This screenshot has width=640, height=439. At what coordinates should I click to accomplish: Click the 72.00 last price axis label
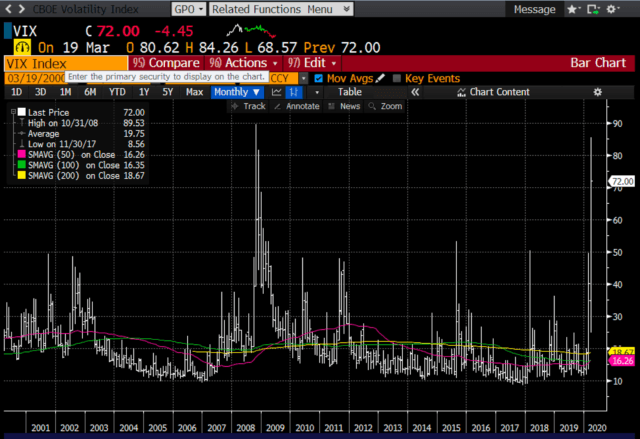(x=622, y=181)
